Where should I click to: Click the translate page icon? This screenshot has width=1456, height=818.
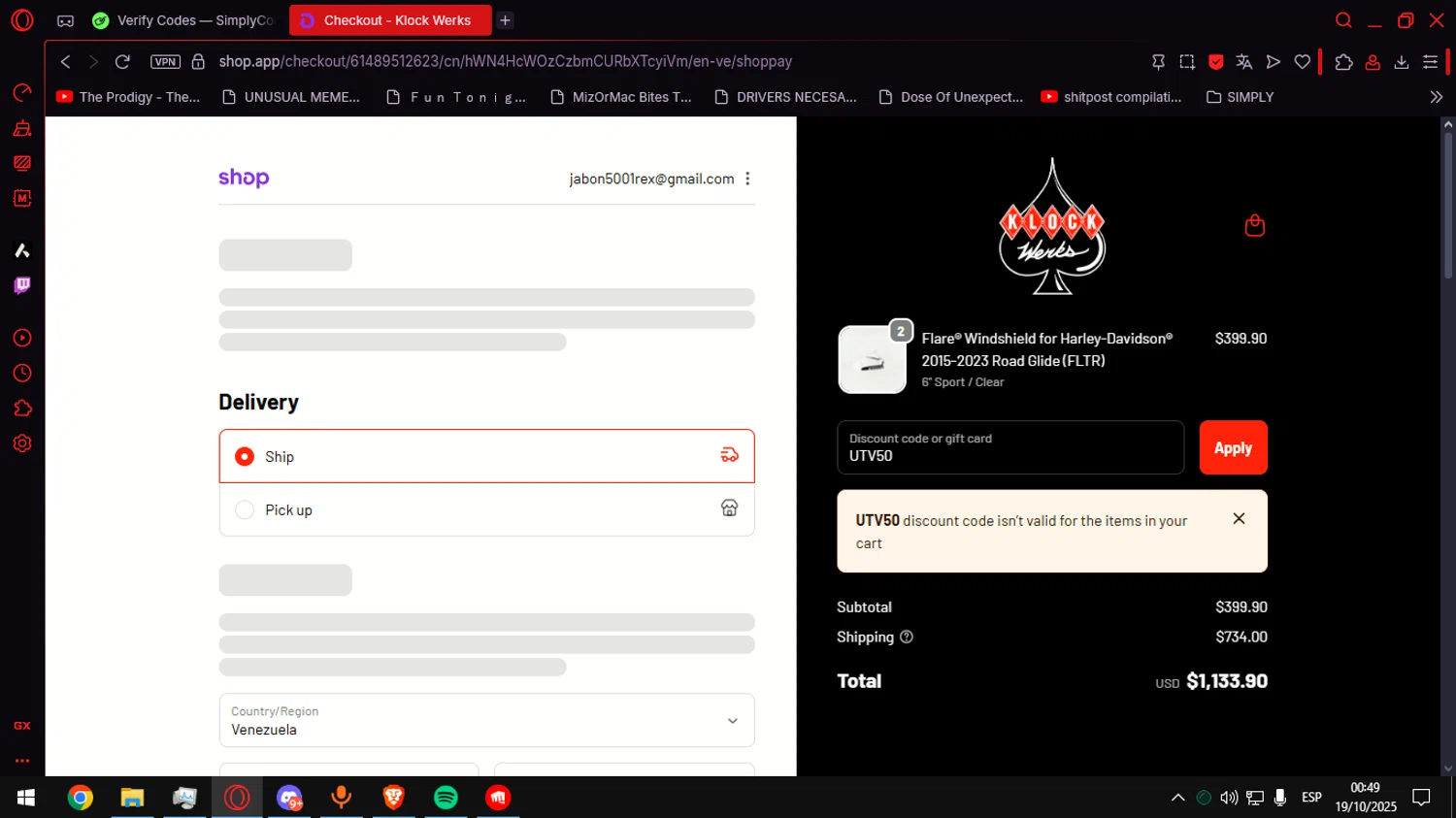click(1244, 61)
